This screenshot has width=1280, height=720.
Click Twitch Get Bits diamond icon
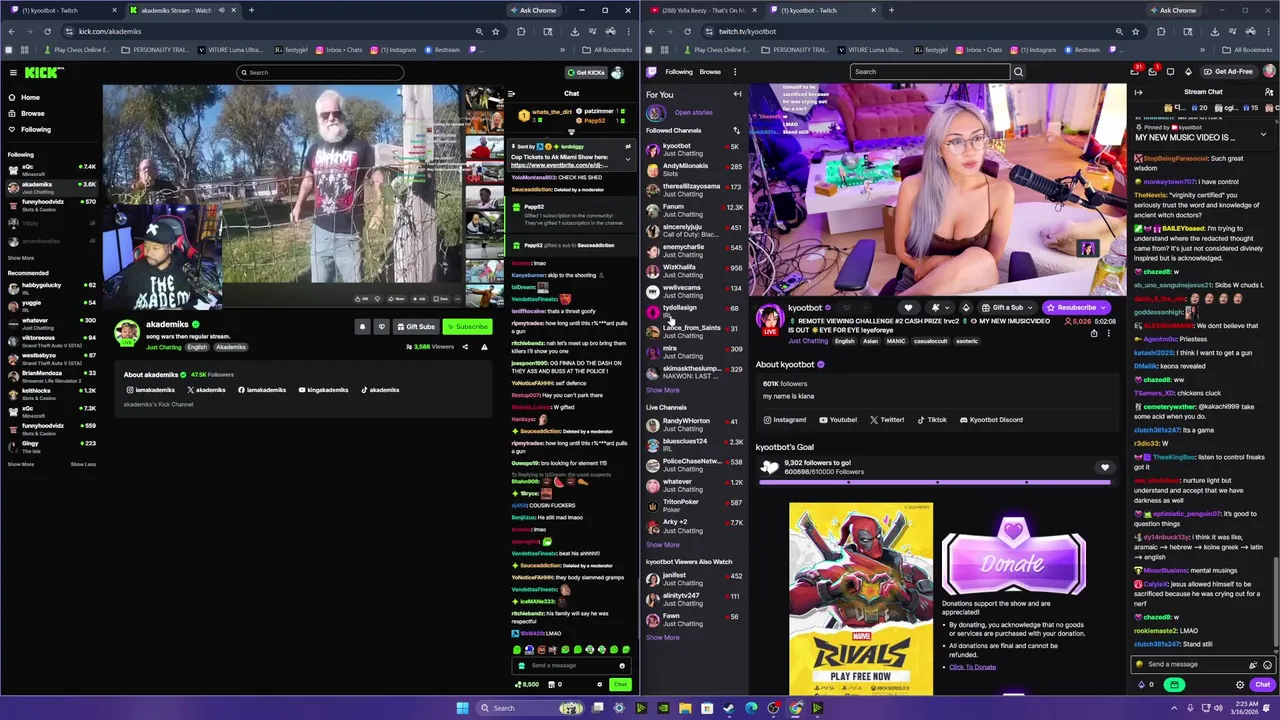tap(1188, 72)
